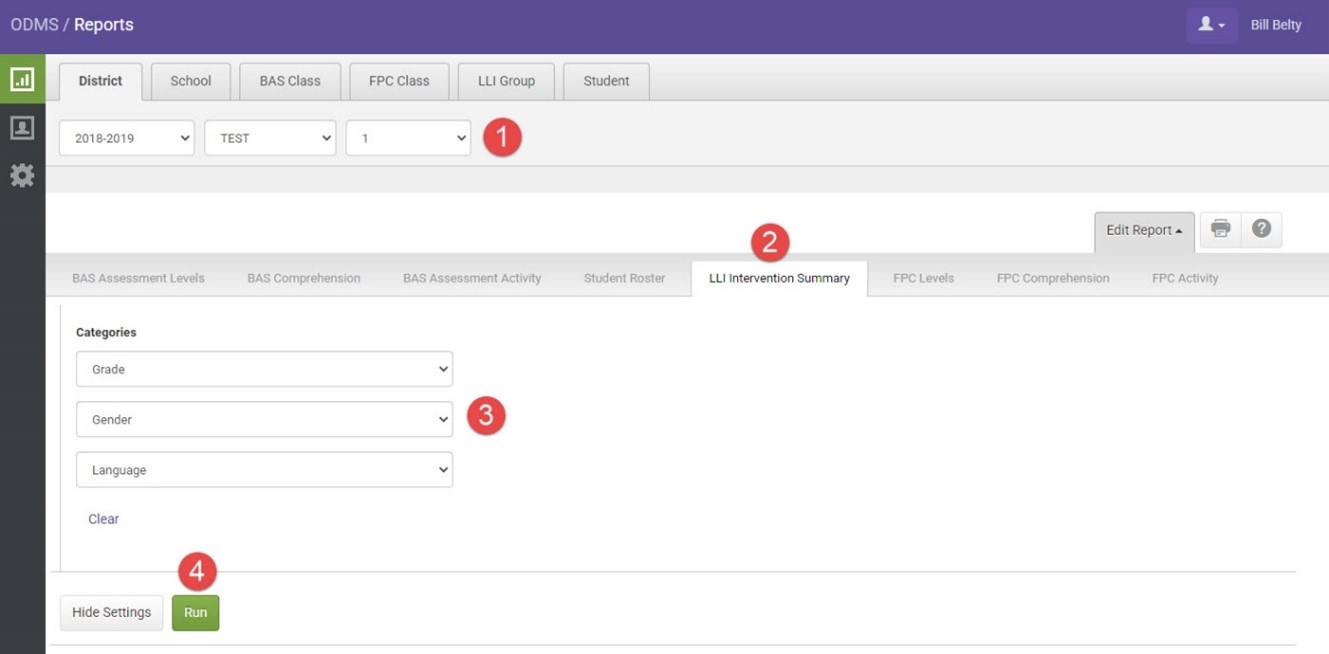The image size is (1329, 654).
Task: Expand the Language category dropdown
Action: [264, 470]
